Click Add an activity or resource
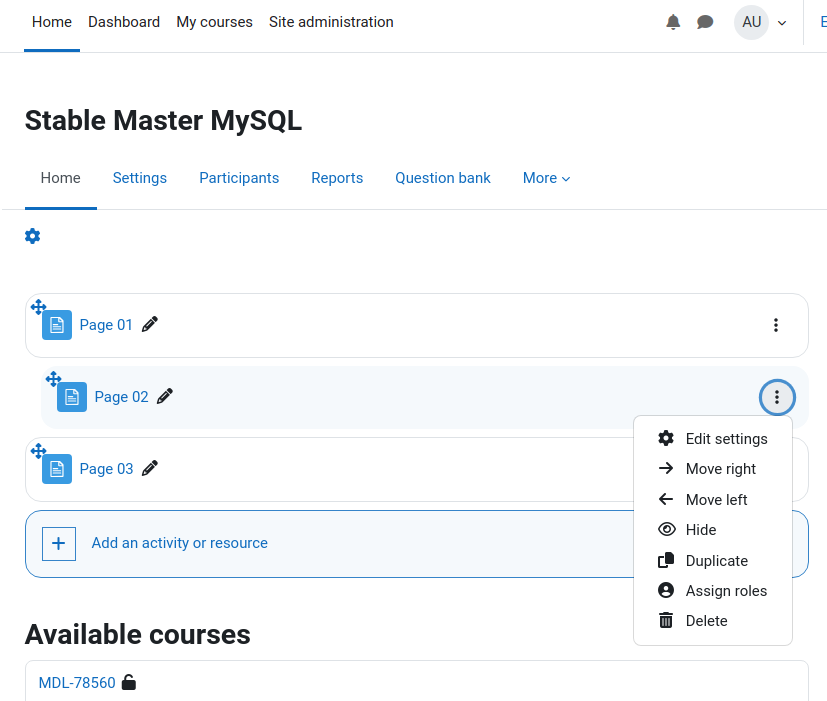 (179, 543)
